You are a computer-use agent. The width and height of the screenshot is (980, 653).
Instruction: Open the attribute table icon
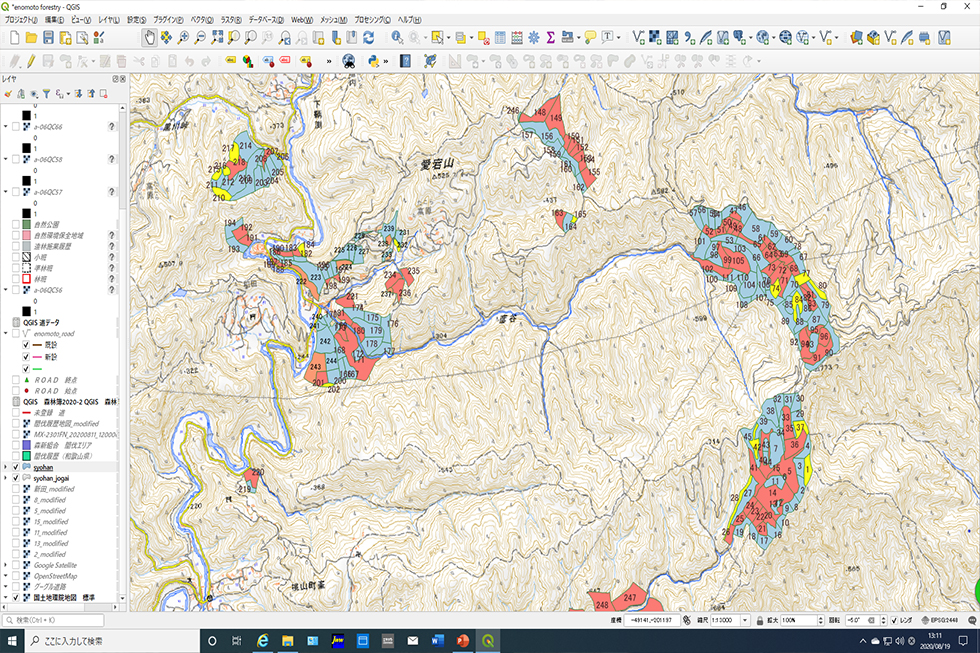(x=499, y=38)
